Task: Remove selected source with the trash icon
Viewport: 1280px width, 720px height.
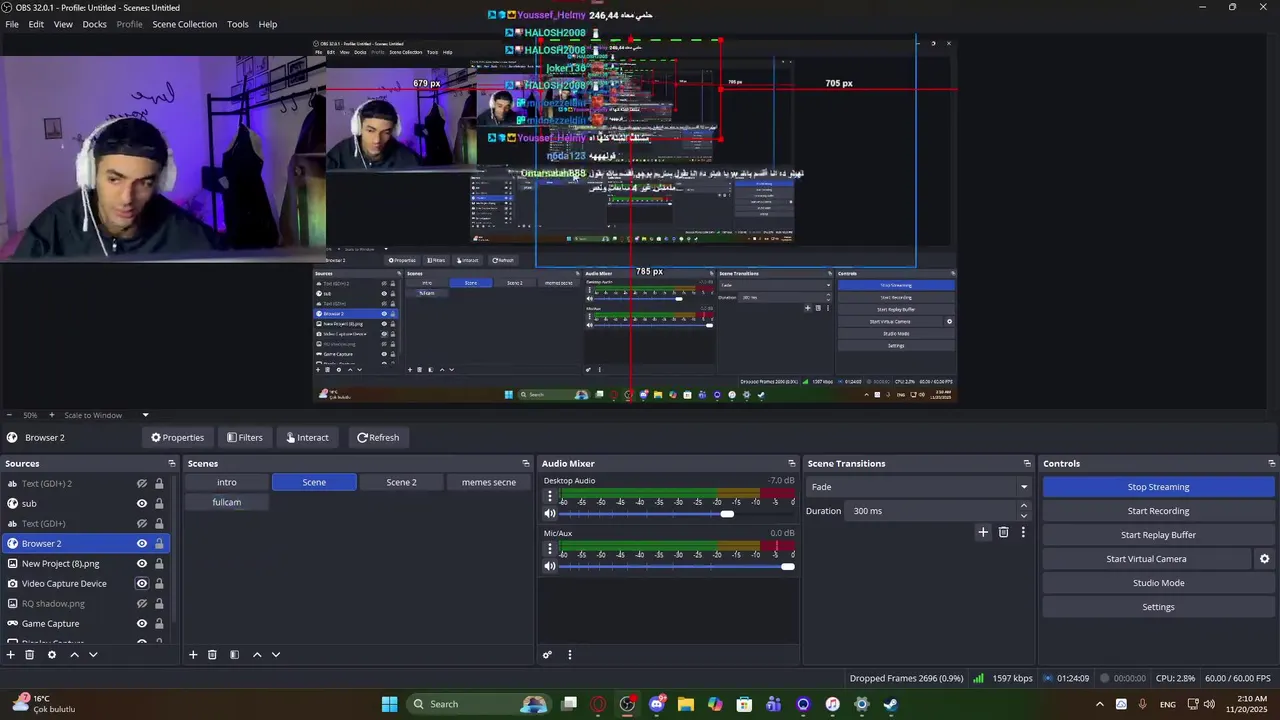Action: [30, 655]
